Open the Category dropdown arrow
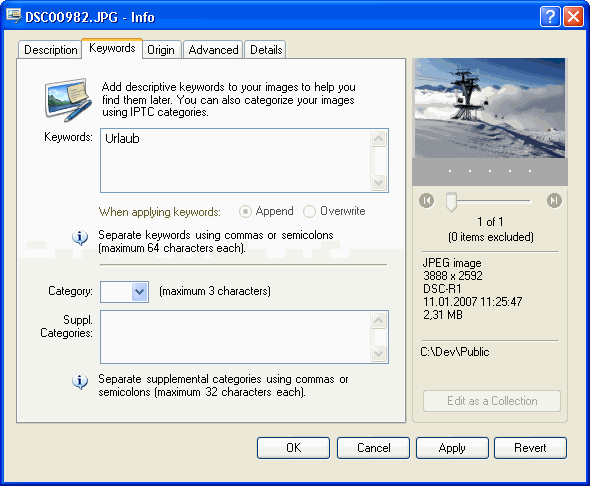The image size is (590, 486). pyautogui.click(x=140, y=292)
